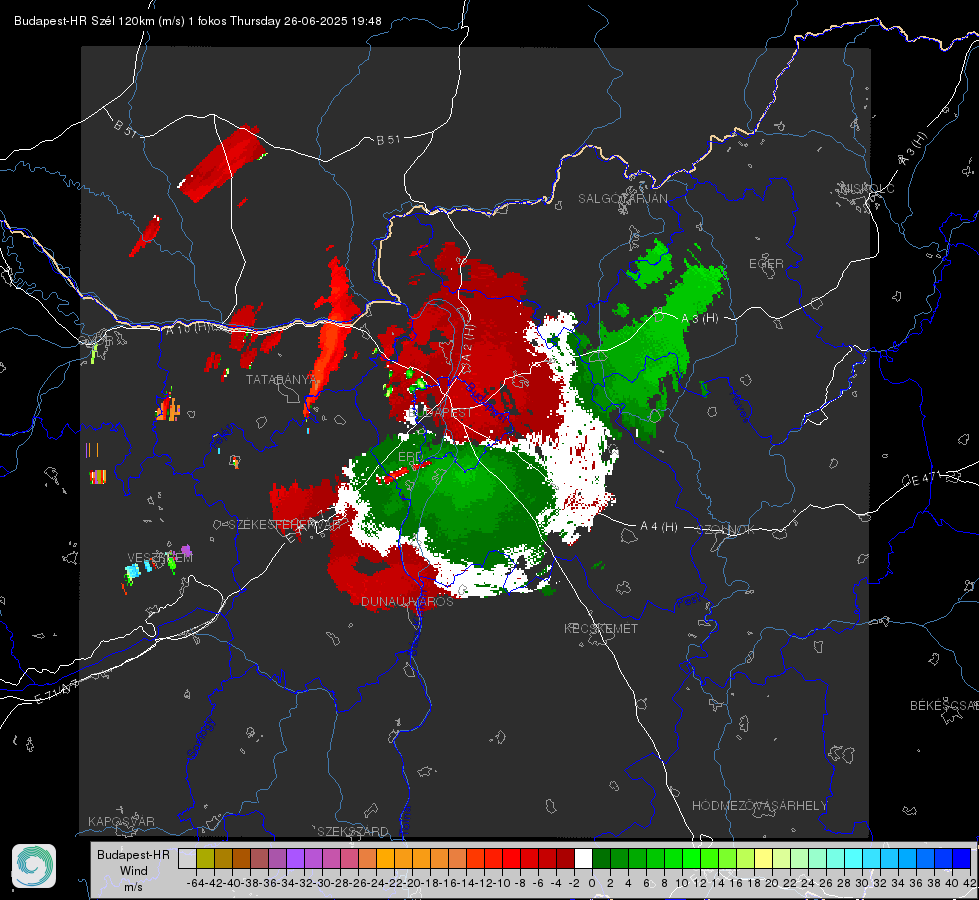The width and height of the screenshot is (979, 900).
Task: Click the KAPOSVAR city label
Action: [x=121, y=821]
